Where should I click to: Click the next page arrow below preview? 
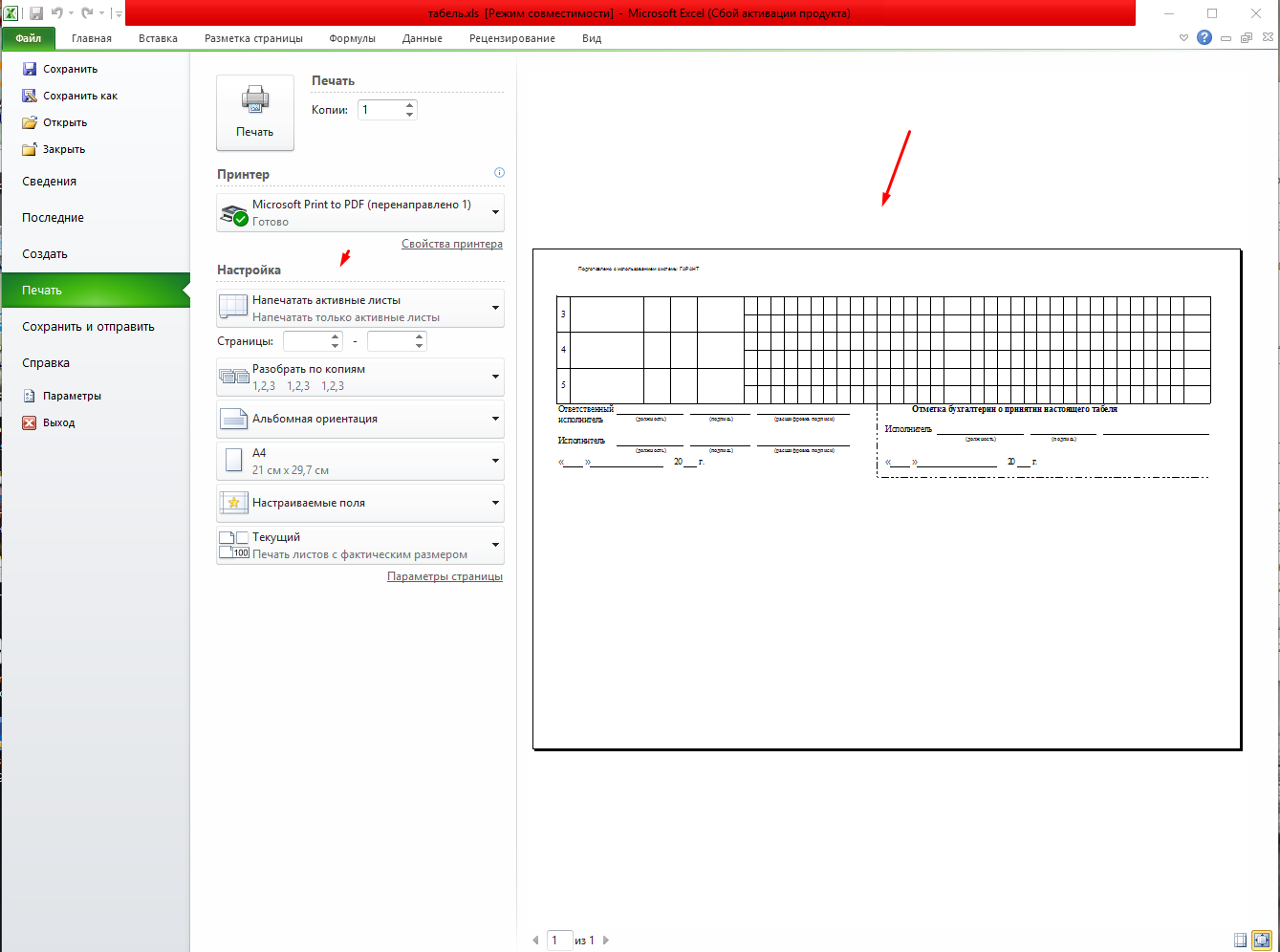[x=605, y=941]
